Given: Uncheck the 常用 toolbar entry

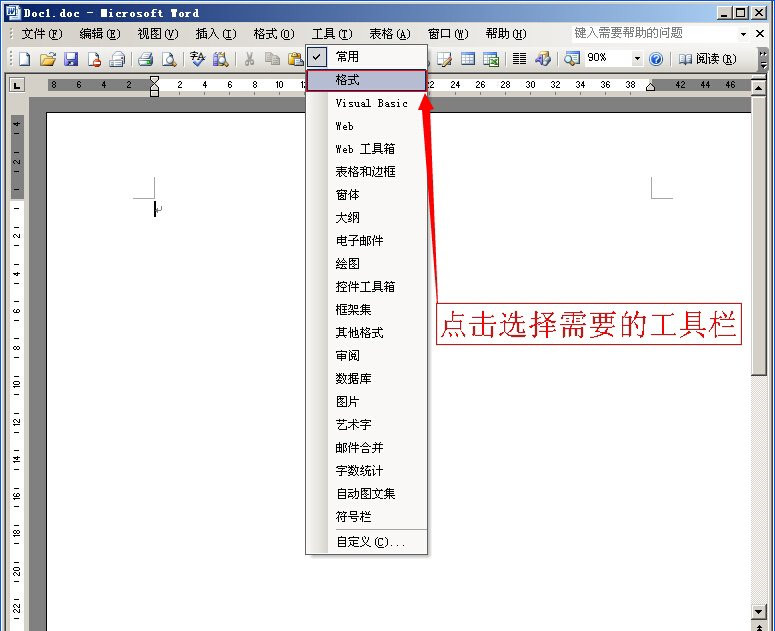Looking at the screenshot, I should click(x=347, y=57).
